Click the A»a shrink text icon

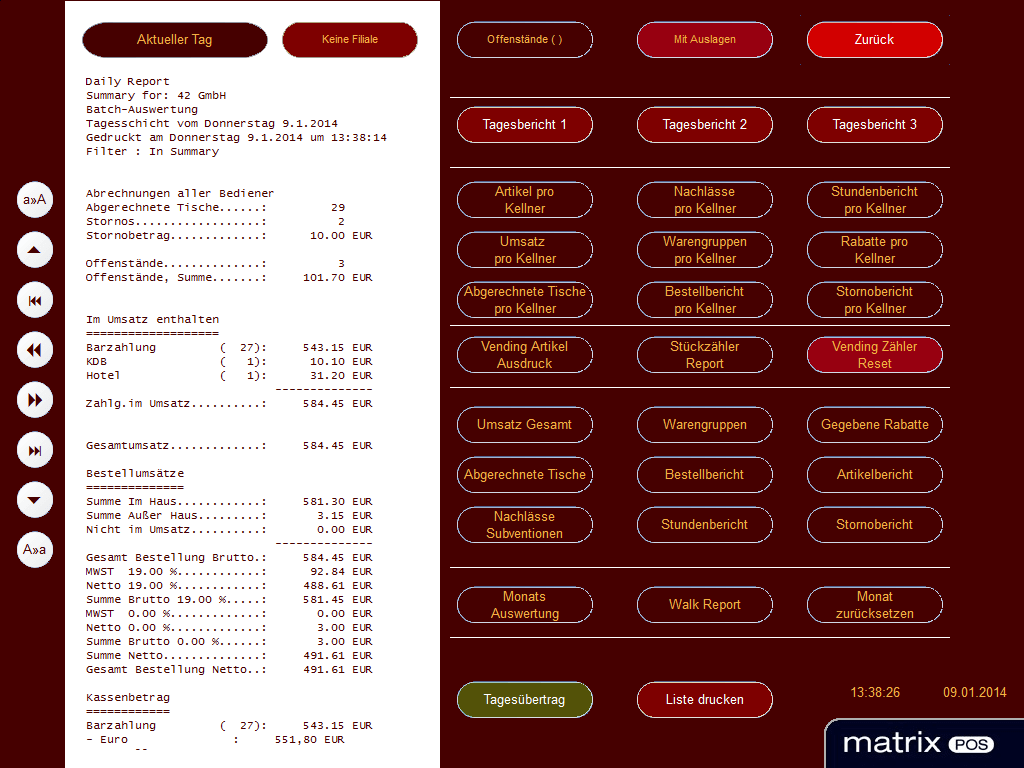pyautogui.click(x=35, y=549)
